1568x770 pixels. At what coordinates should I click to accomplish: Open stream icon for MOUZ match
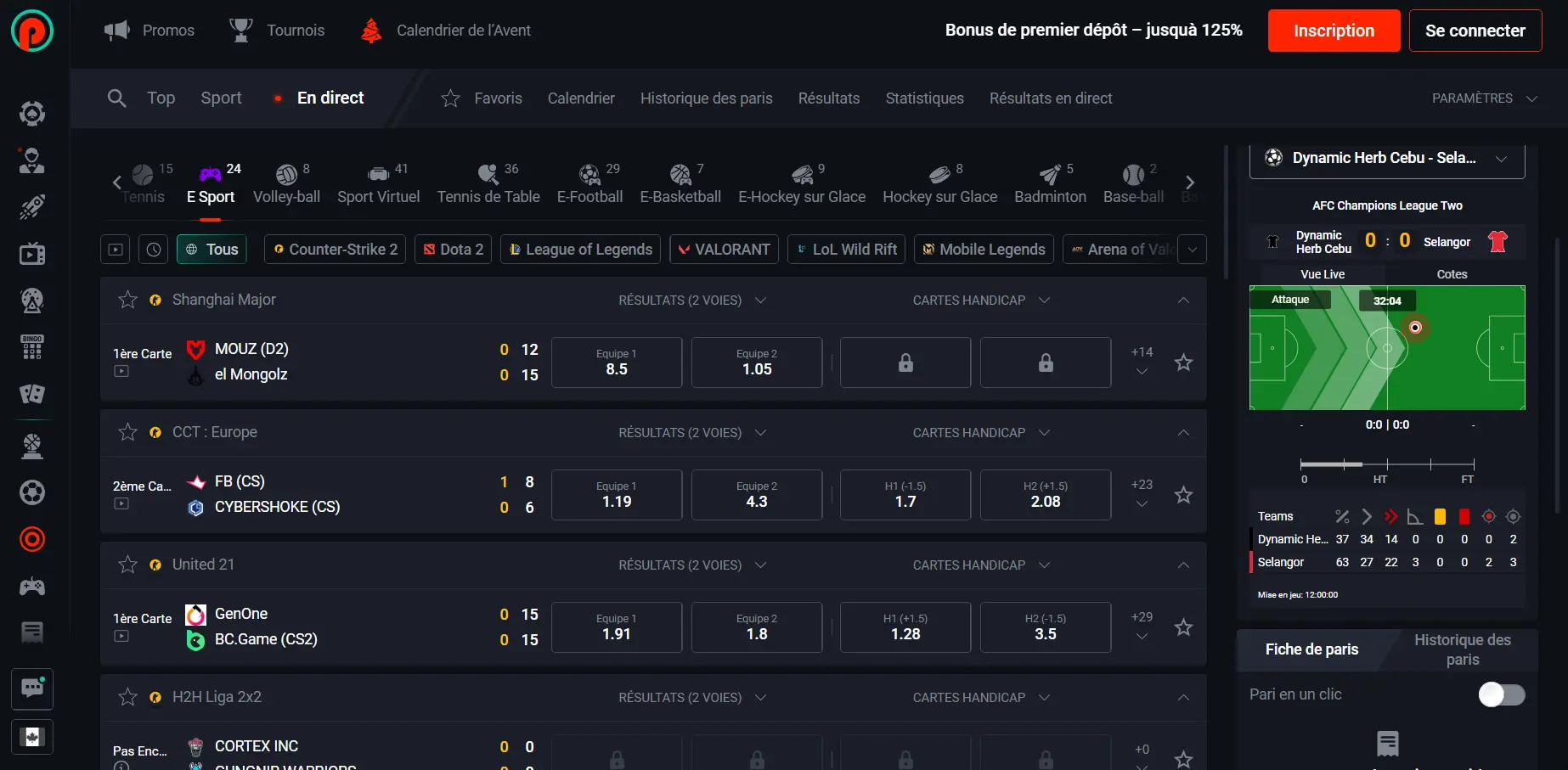coord(121,371)
